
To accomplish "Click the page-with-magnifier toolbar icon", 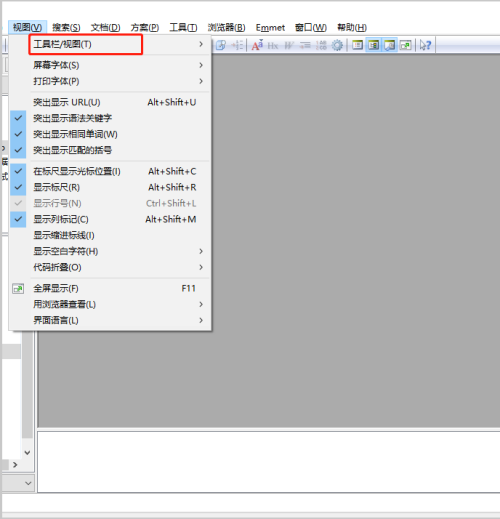I will [x=221, y=45].
